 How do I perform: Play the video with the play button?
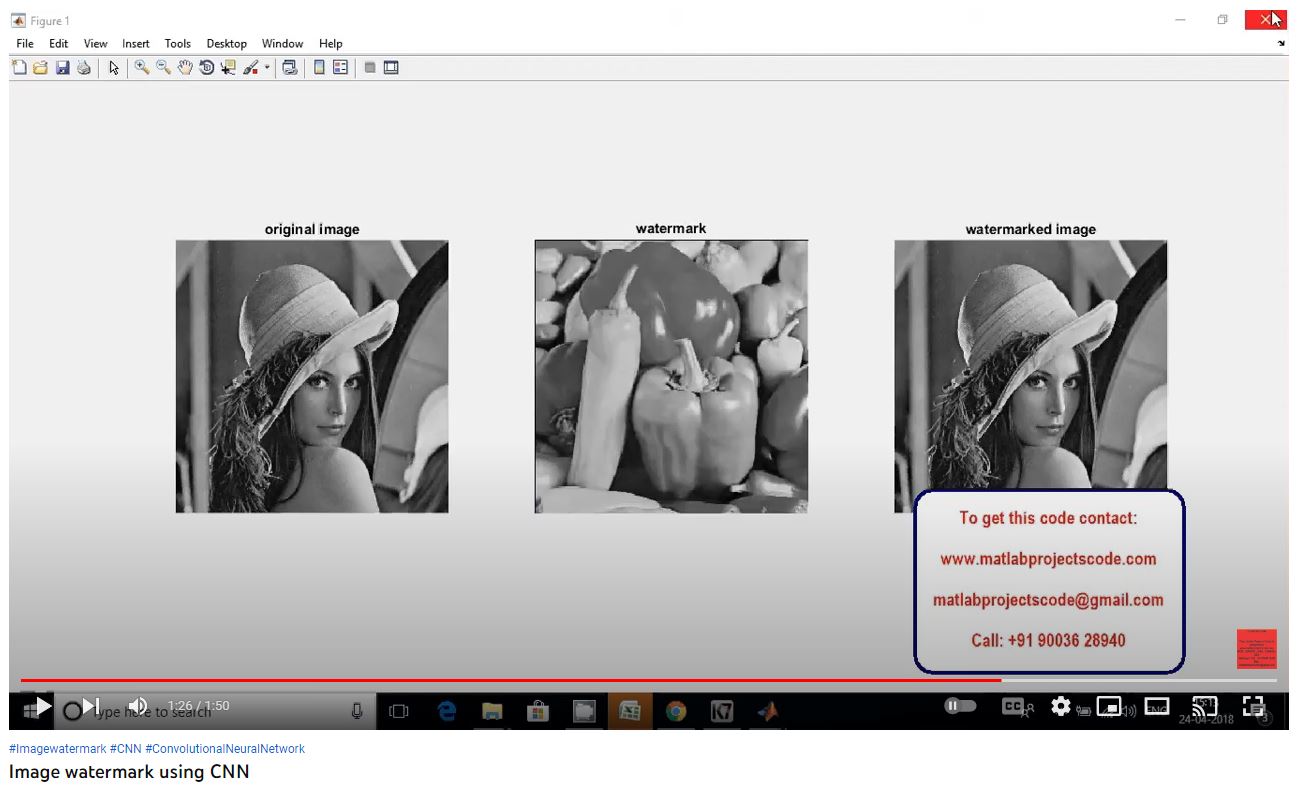point(43,706)
